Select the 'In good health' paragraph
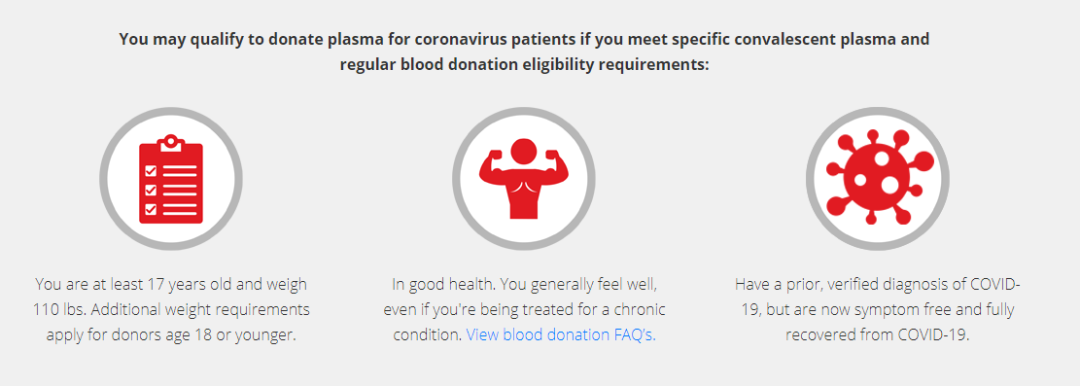The width and height of the screenshot is (1080, 386). (x=524, y=309)
